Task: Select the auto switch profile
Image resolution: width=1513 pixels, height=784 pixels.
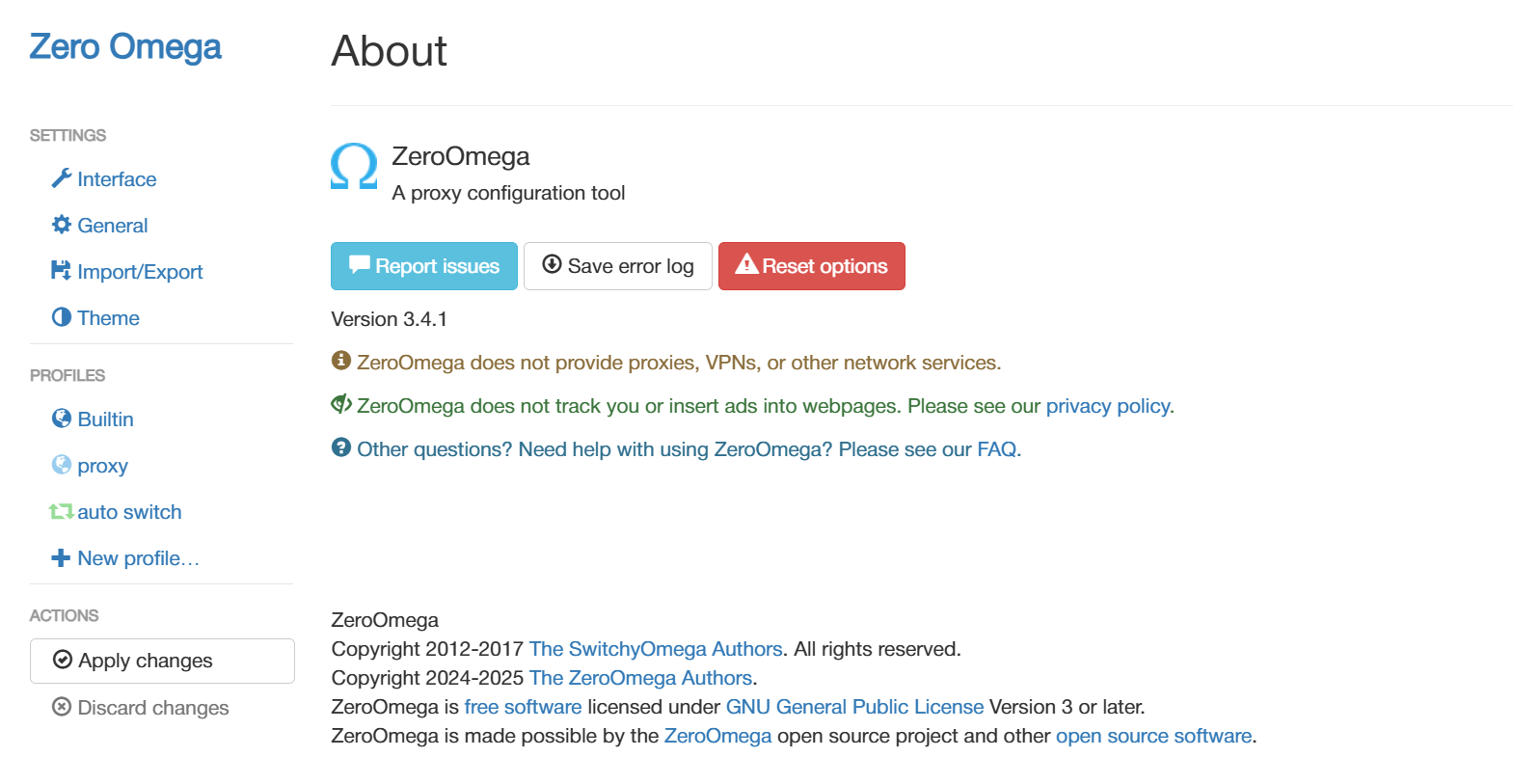Action: click(x=129, y=512)
